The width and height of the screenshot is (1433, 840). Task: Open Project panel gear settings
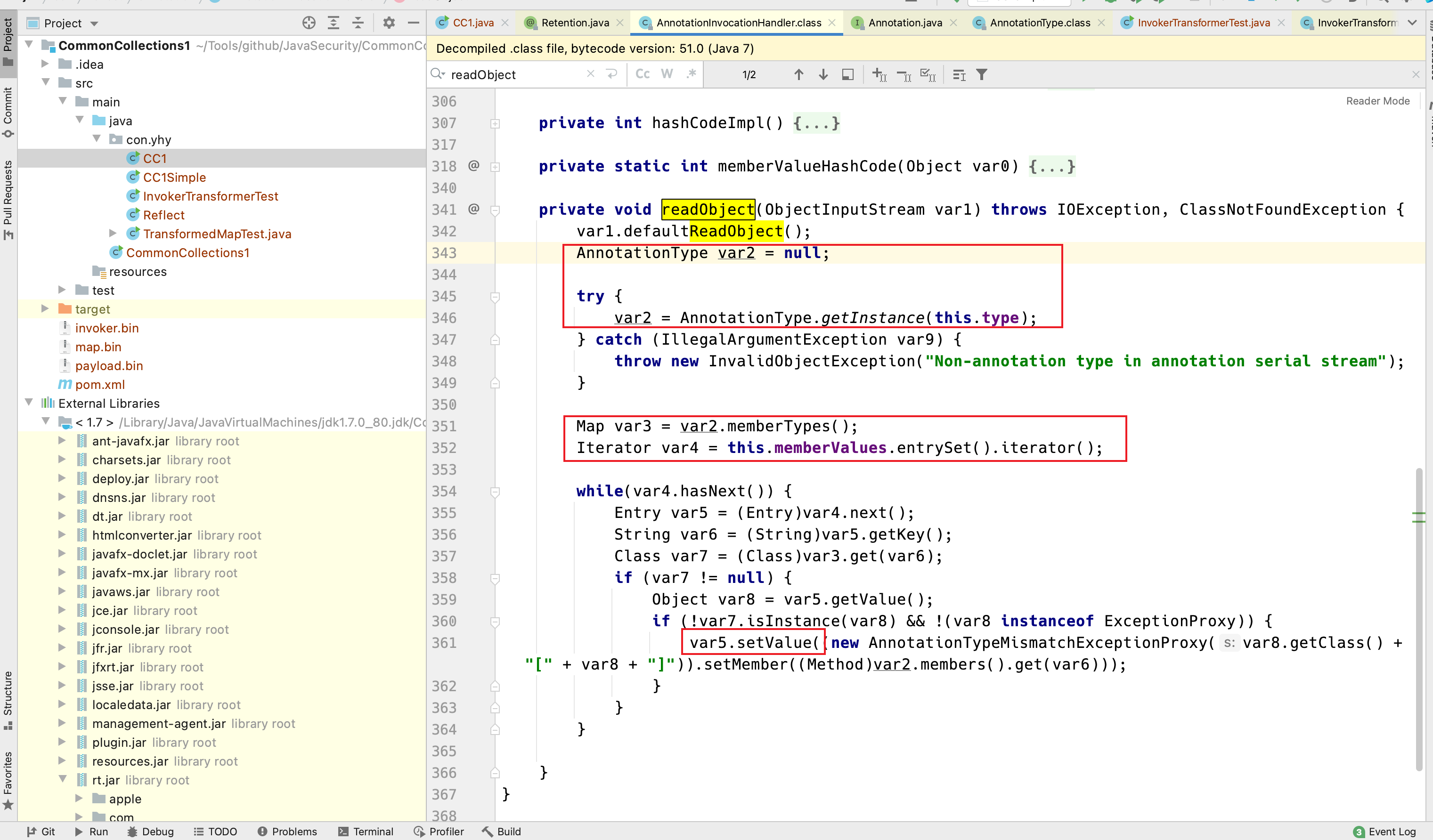click(389, 23)
